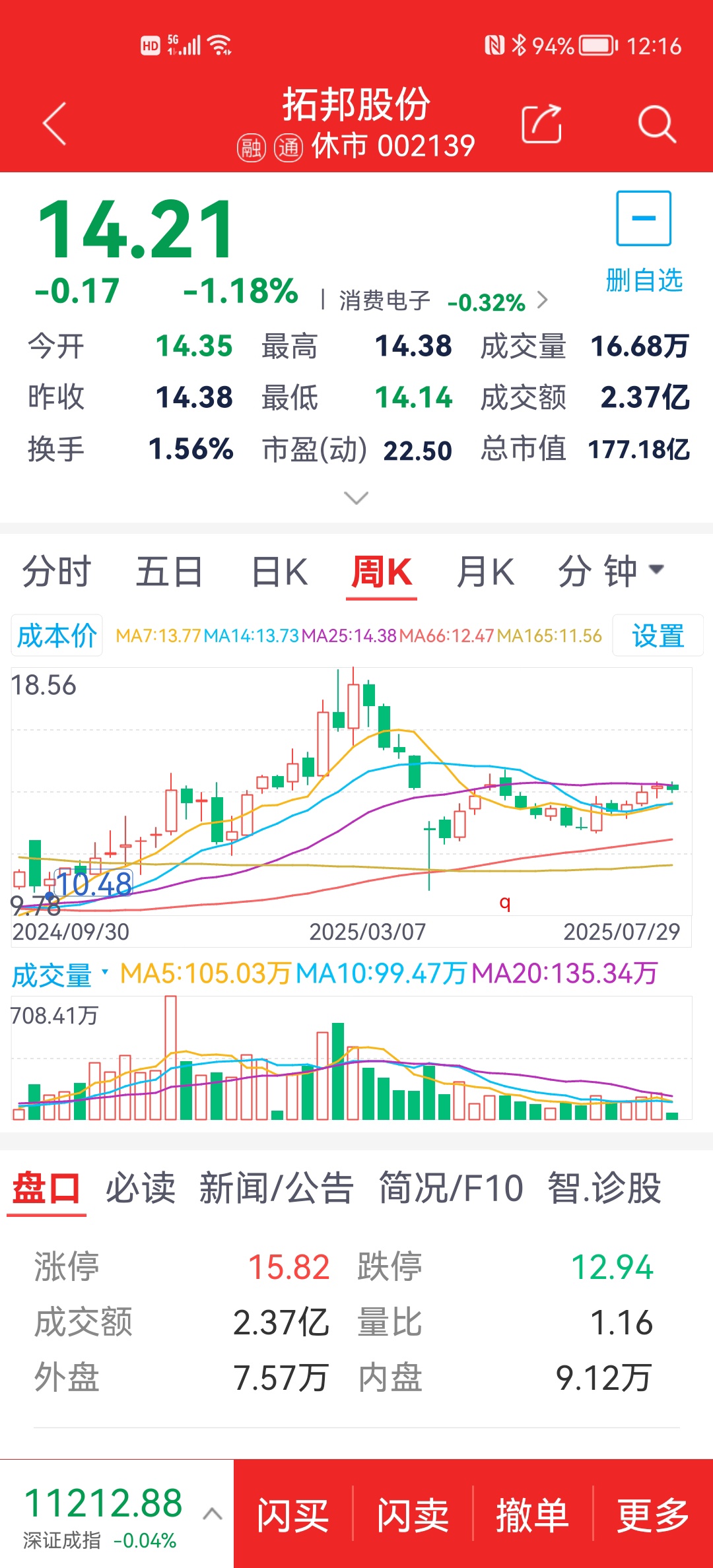Screen dimensions: 713x1568
Task: Tap the 删自选 label
Action: coord(644,280)
